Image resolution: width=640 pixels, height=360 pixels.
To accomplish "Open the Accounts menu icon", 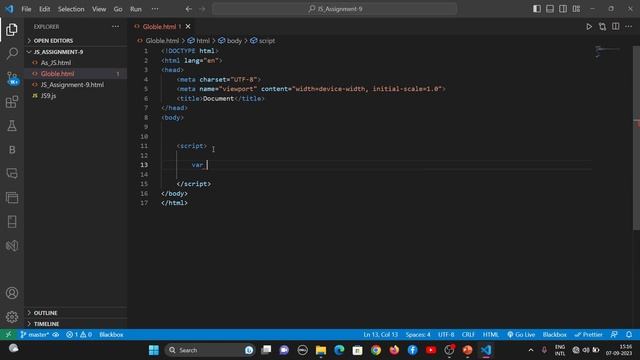I will click(12, 293).
